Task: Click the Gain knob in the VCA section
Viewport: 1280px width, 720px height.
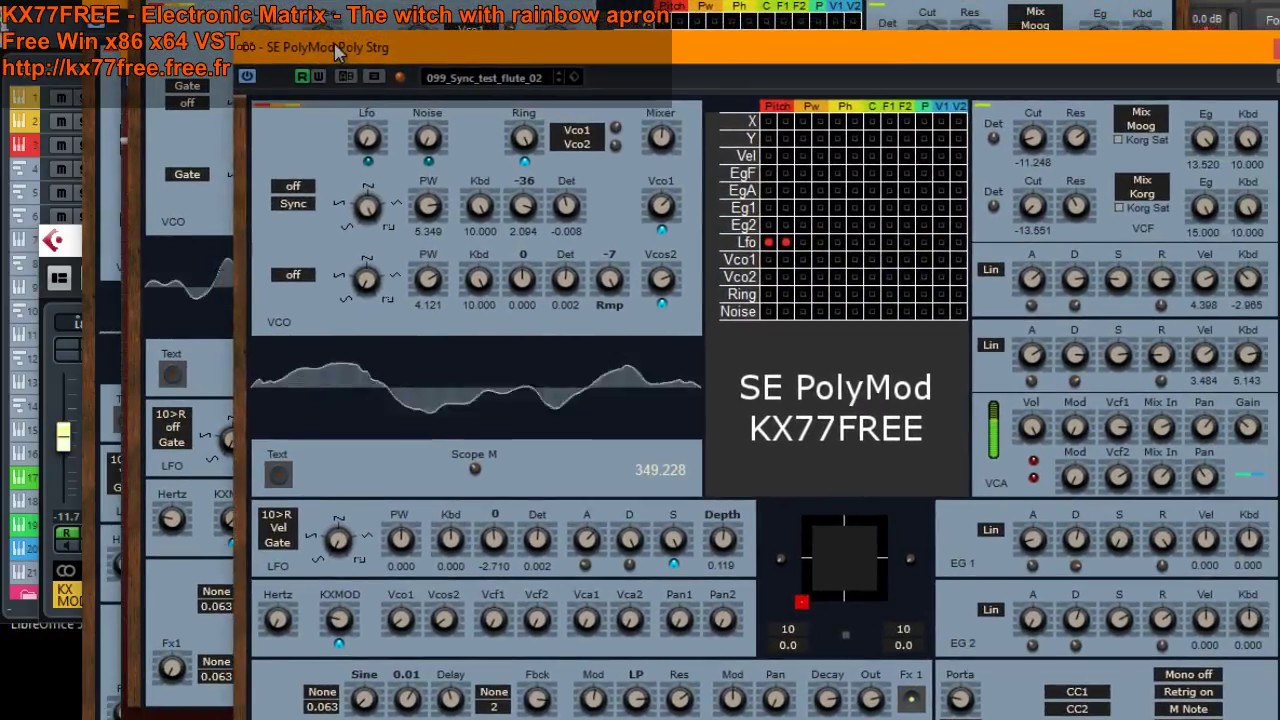Action: pos(1248,428)
